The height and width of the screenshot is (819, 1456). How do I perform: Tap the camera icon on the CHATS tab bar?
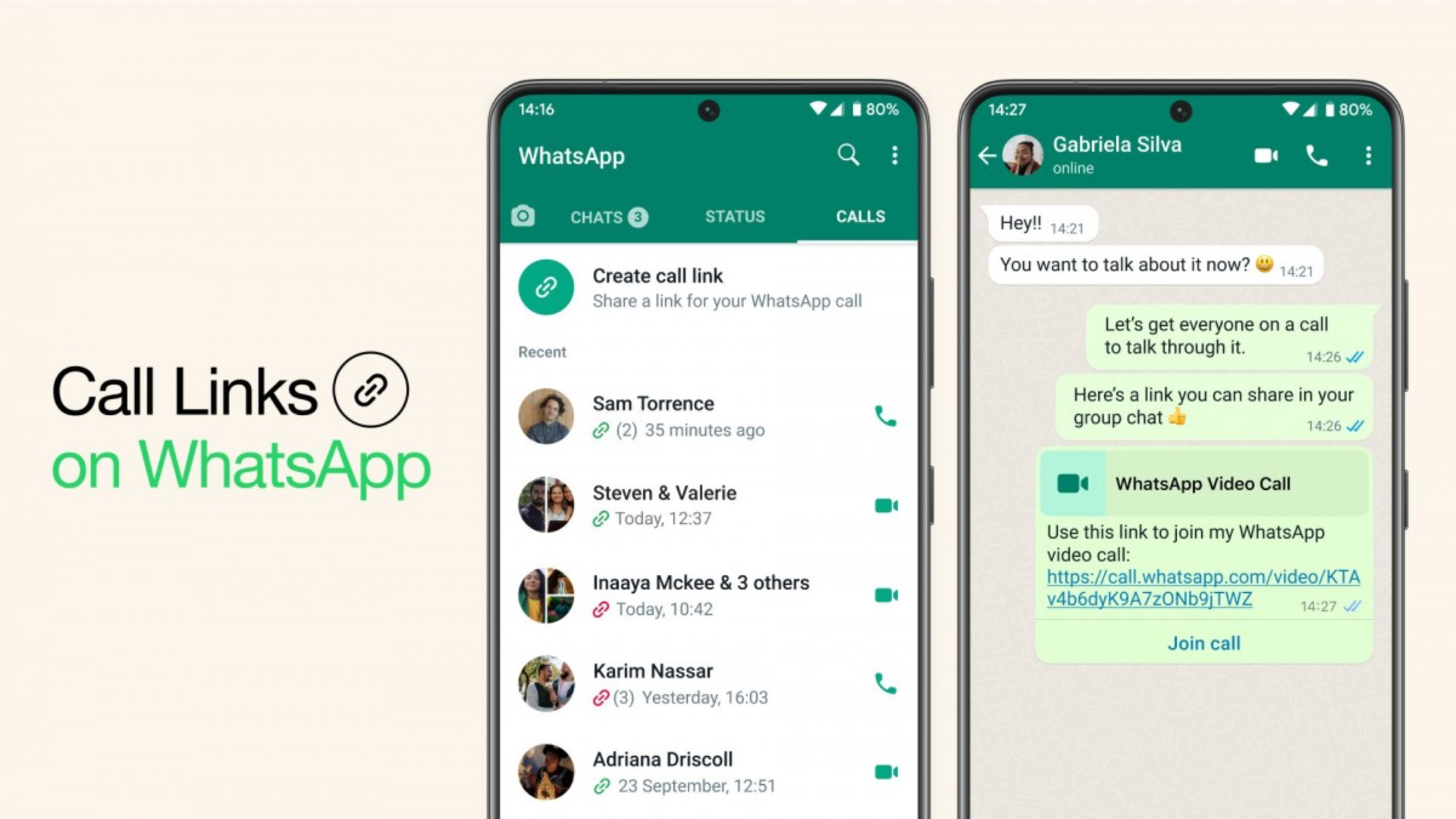[x=522, y=215]
